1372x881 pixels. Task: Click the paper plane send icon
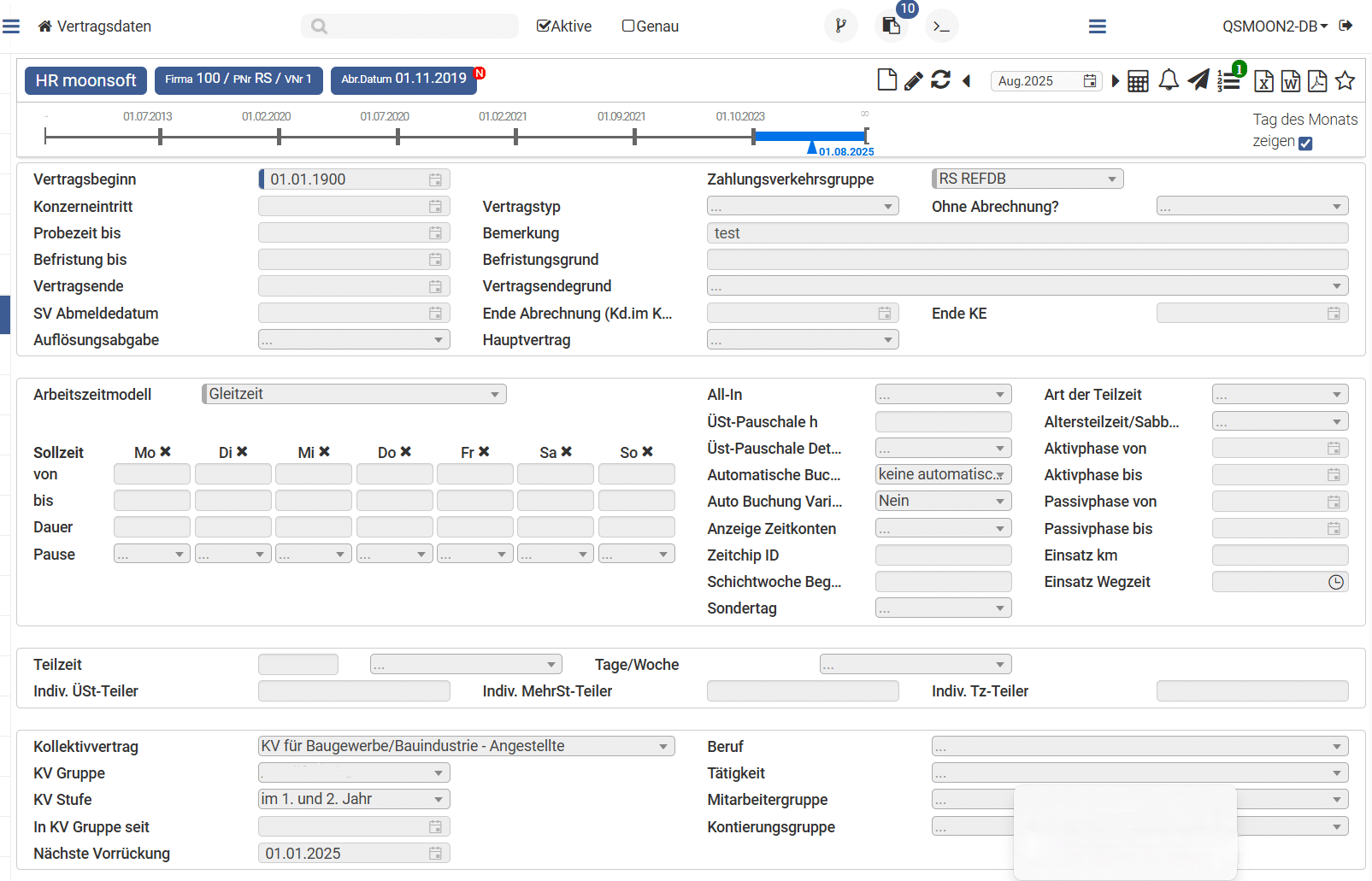pyautogui.click(x=1198, y=80)
